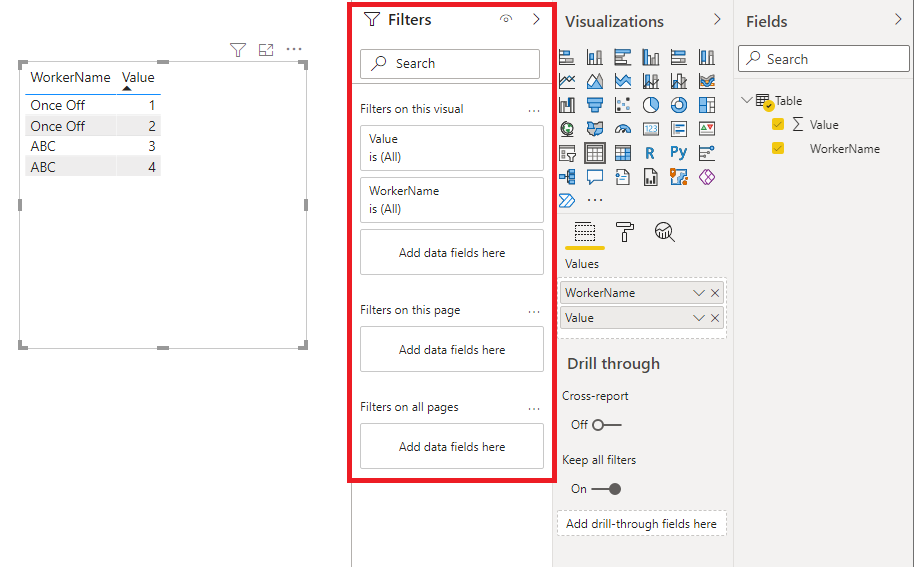The width and height of the screenshot is (914, 567).
Task: Open Filters on all pages ellipsis menu
Action: (534, 408)
